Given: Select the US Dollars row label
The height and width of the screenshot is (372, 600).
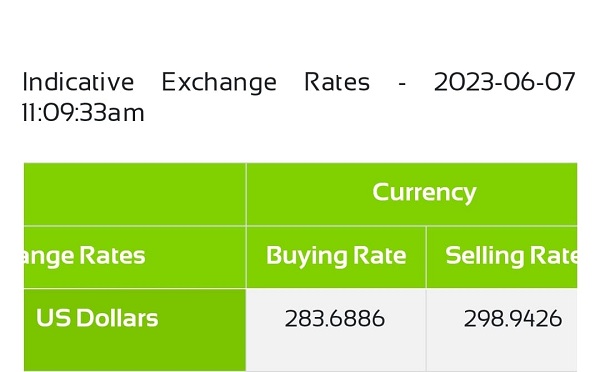Looking at the screenshot, I should [x=97, y=318].
